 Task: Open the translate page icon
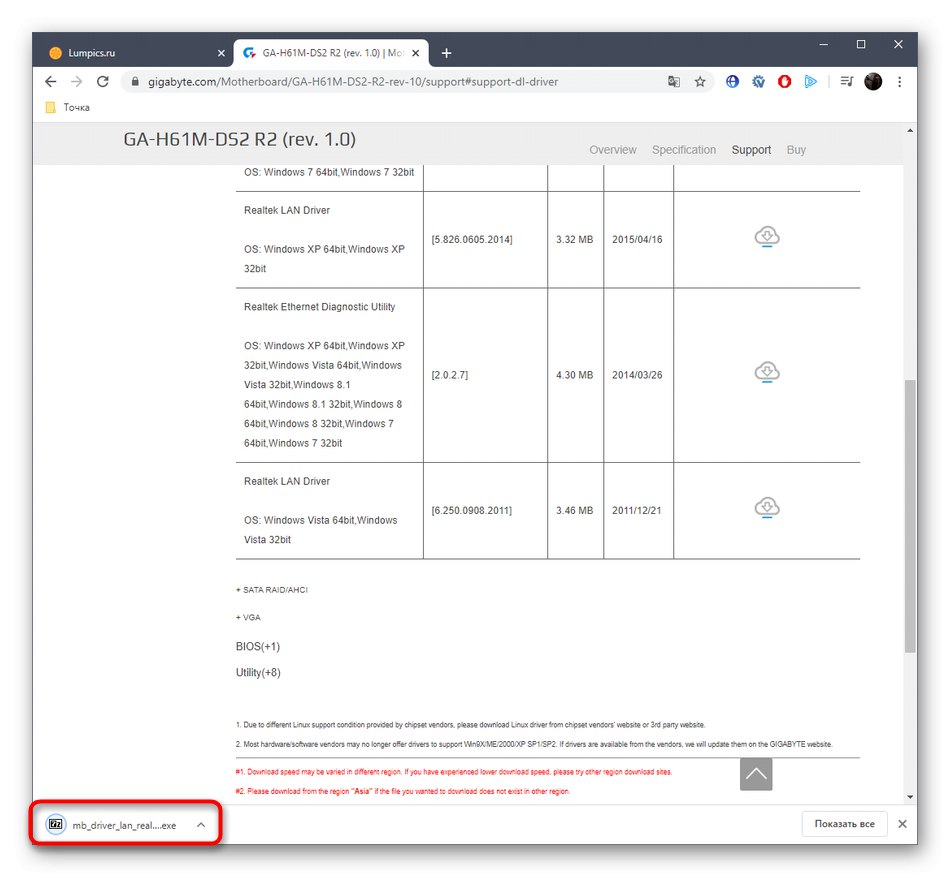click(x=674, y=82)
